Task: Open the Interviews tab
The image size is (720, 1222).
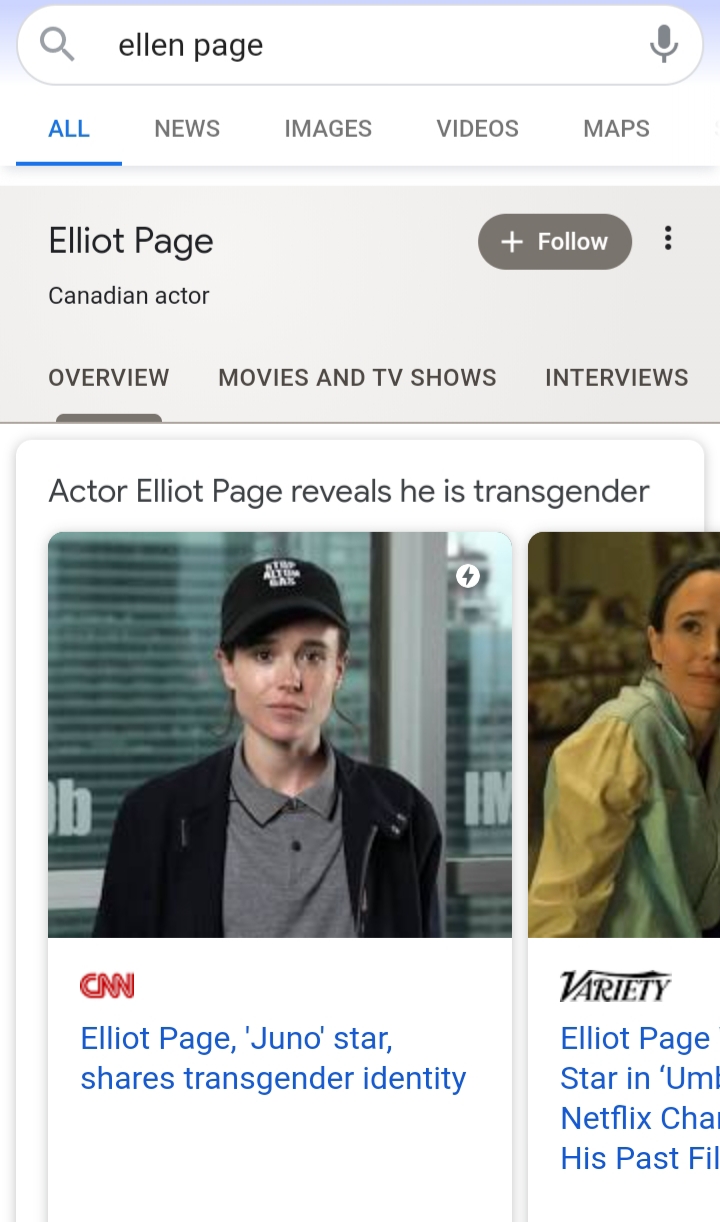Action: pyautogui.click(x=617, y=378)
